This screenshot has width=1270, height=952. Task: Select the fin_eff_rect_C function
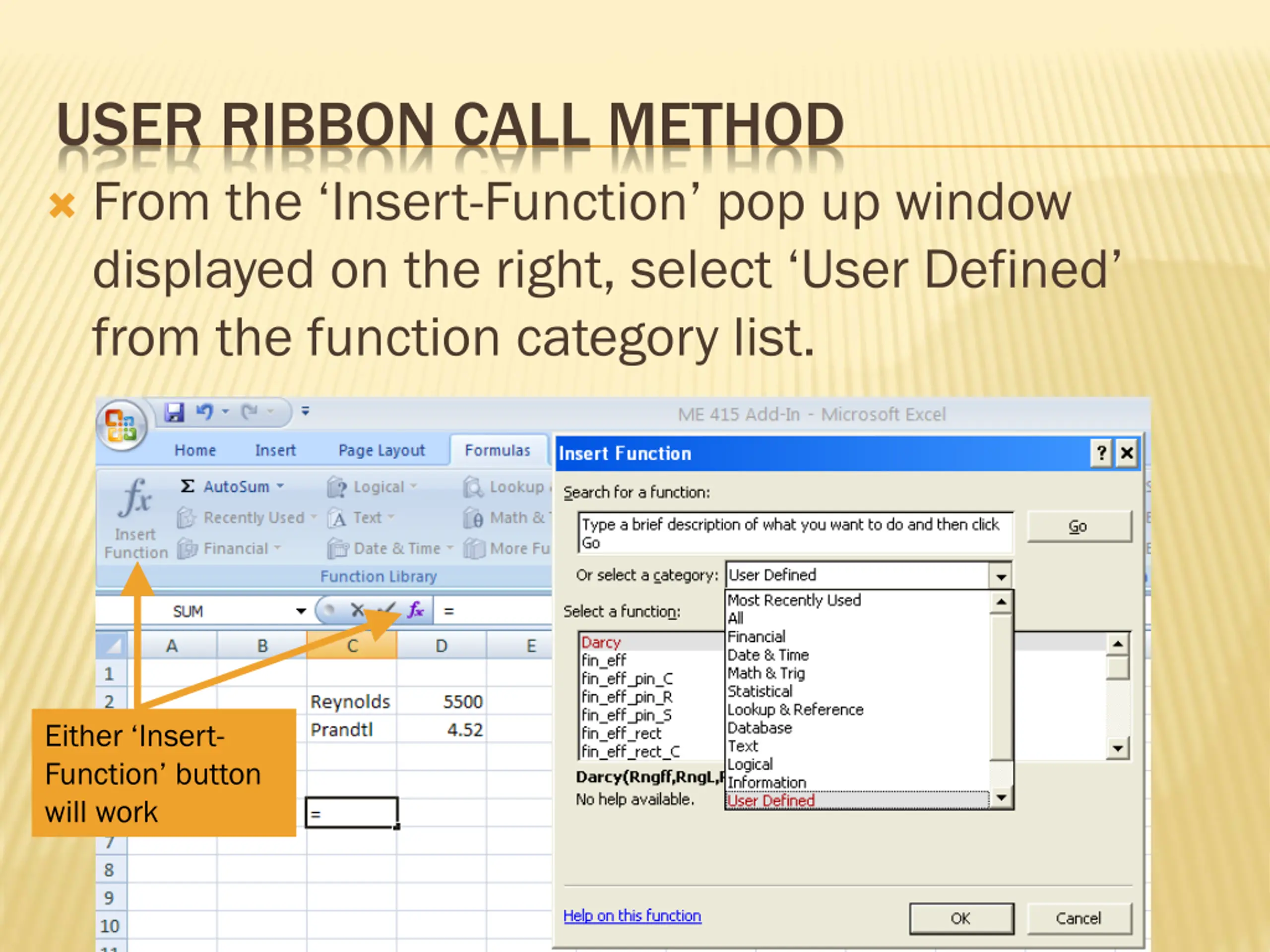652,752
